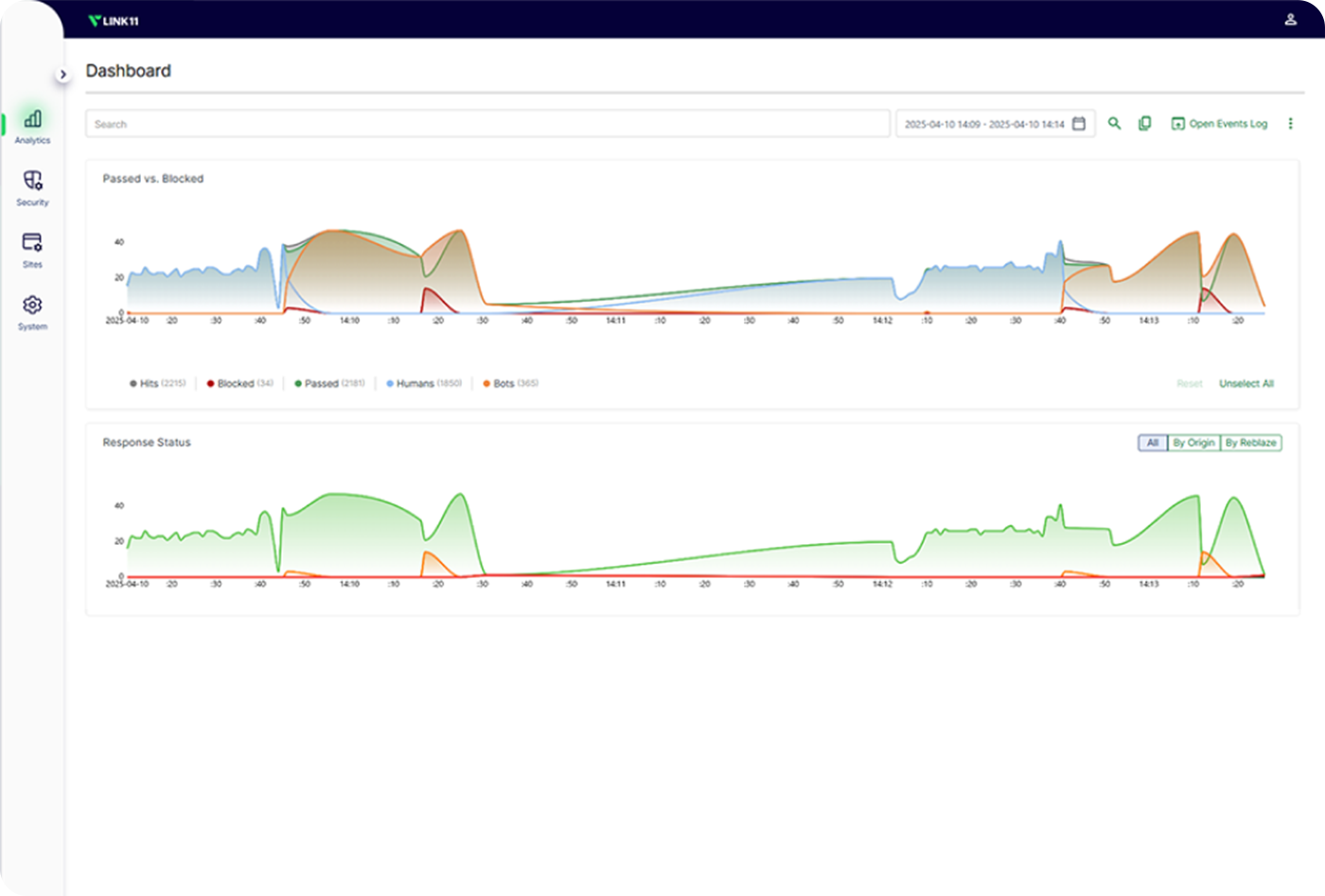Click into the Search input field
This screenshot has width=1325, height=896.
pyautogui.click(x=487, y=124)
